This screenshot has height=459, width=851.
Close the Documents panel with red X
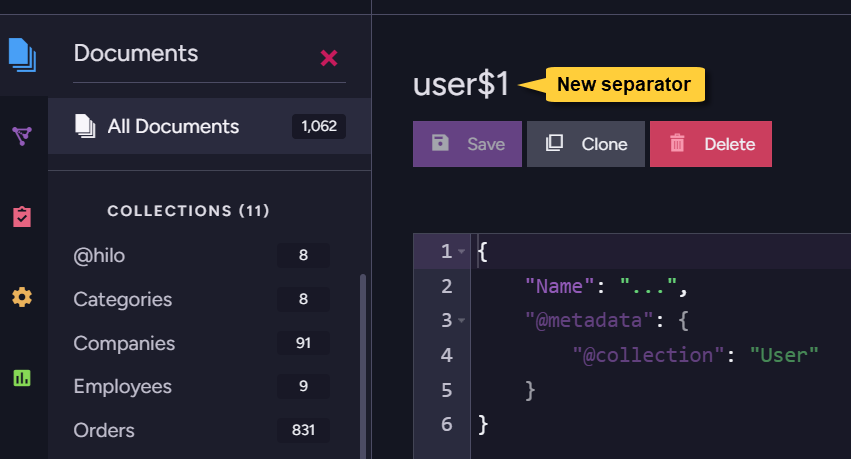[329, 58]
